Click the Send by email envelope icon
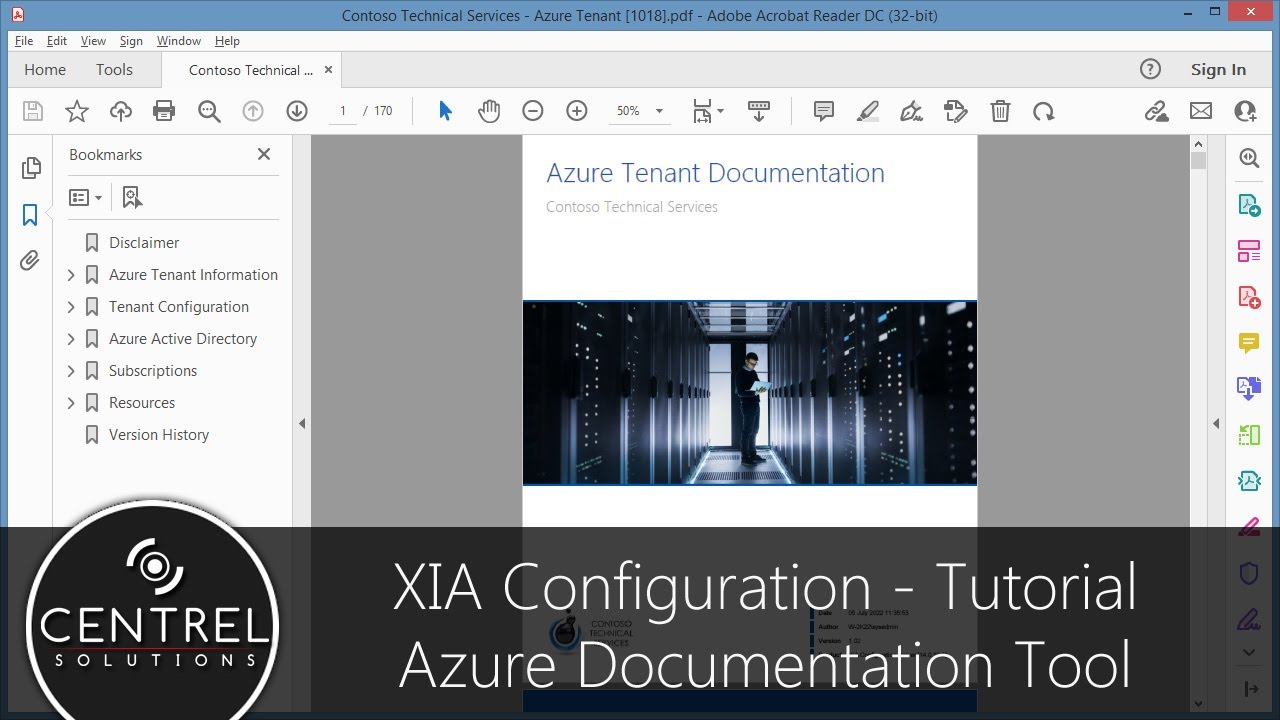The width and height of the screenshot is (1280, 720). pyautogui.click(x=1201, y=111)
